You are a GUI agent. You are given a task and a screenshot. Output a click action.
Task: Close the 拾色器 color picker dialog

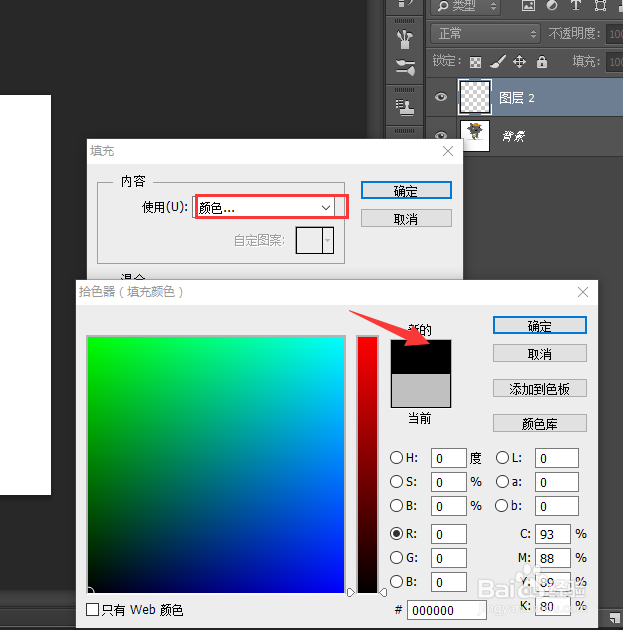(583, 292)
